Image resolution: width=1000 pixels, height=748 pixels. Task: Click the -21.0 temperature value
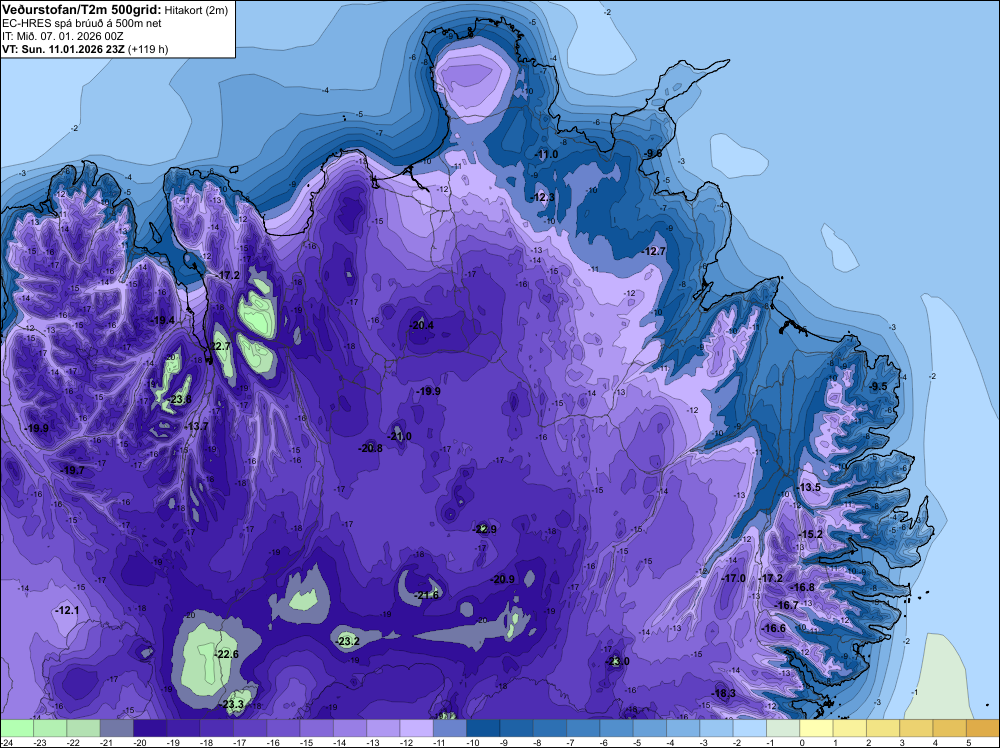click(401, 436)
